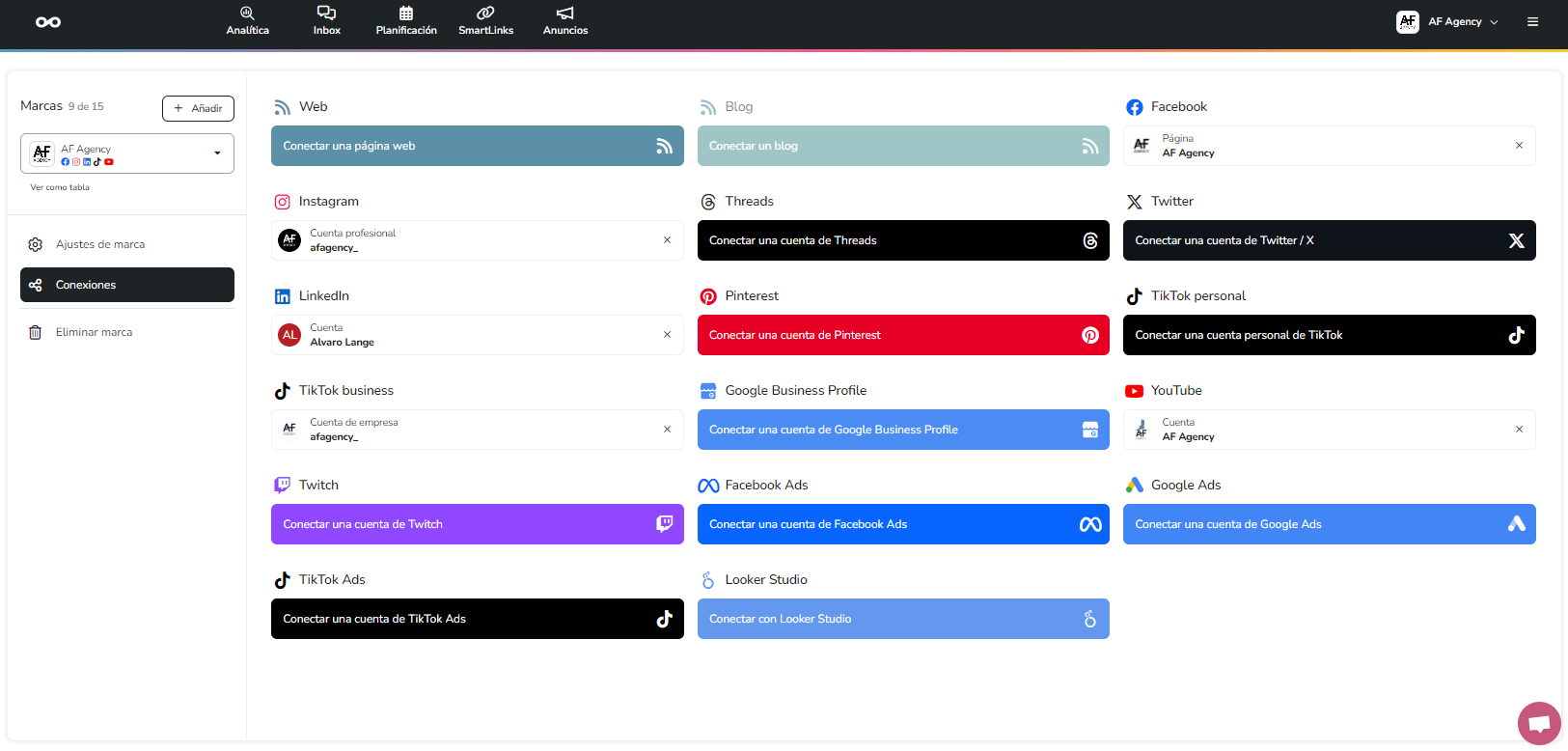Click the Facebook logo icon heading
This screenshot has width=1568, height=751.
(1135, 107)
